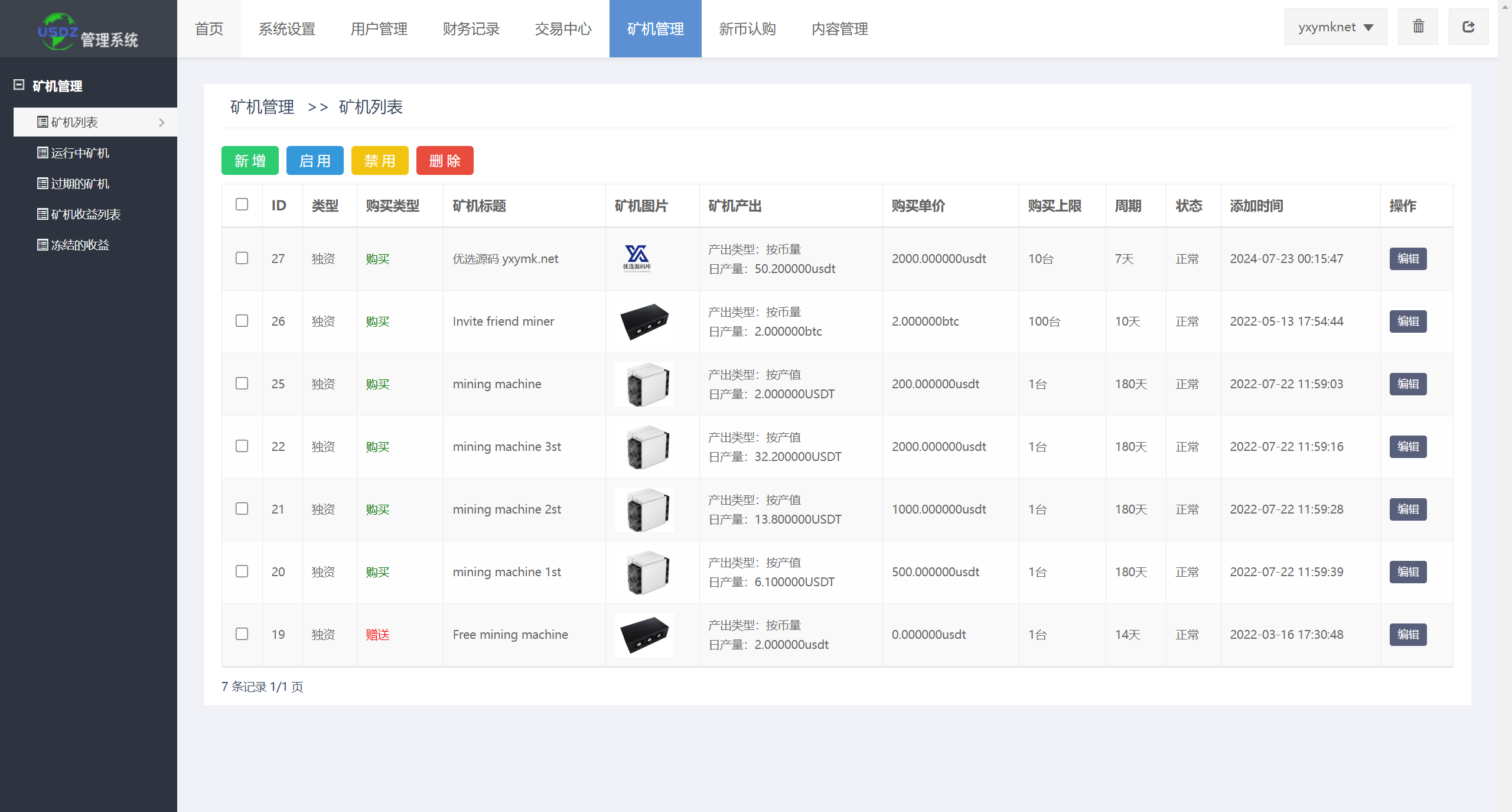This screenshot has height=812, width=1512.
Task: Open the yxymknet user dropdown
Action: pyautogui.click(x=1335, y=27)
